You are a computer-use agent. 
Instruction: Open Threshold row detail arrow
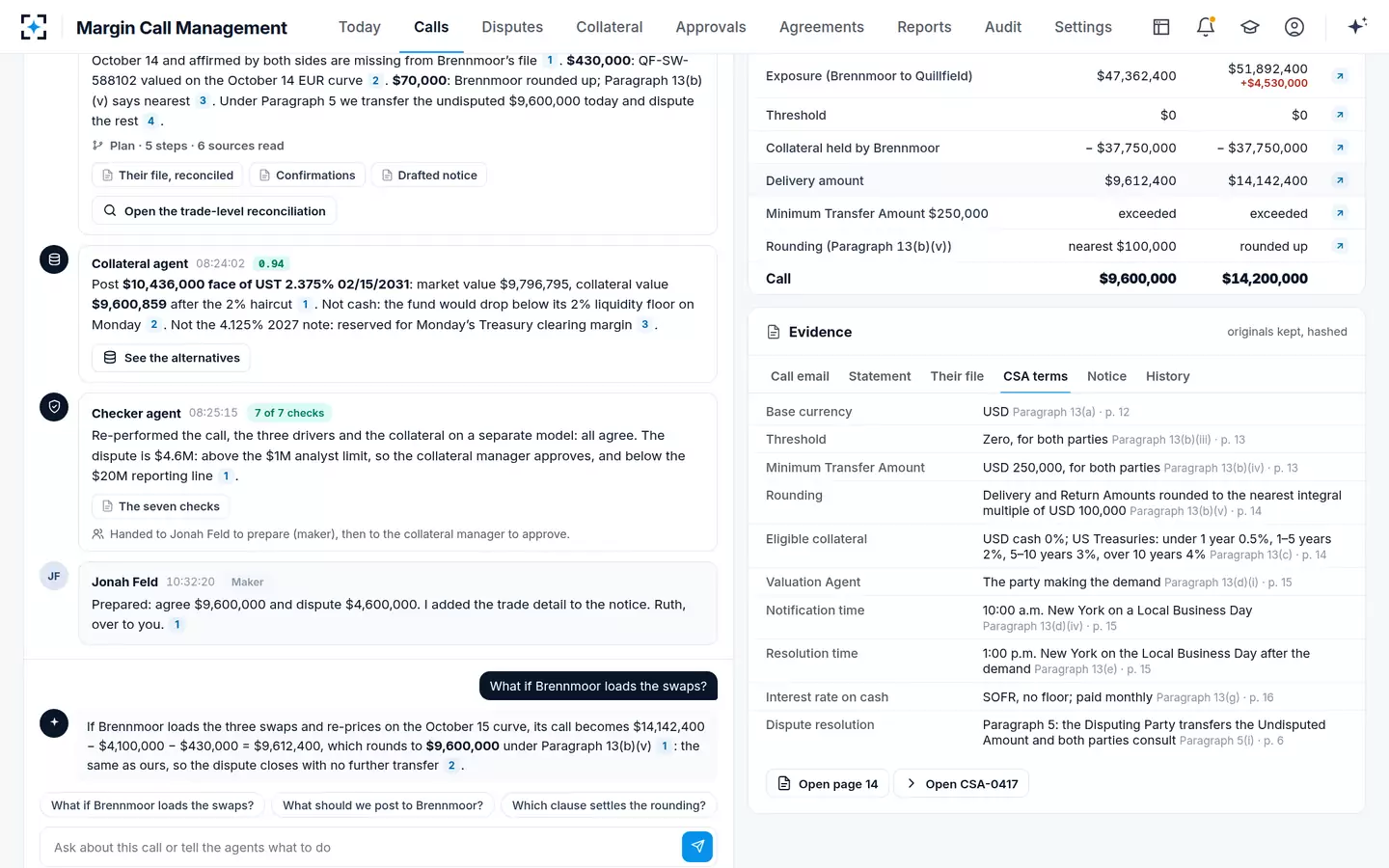[x=1340, y=115]
